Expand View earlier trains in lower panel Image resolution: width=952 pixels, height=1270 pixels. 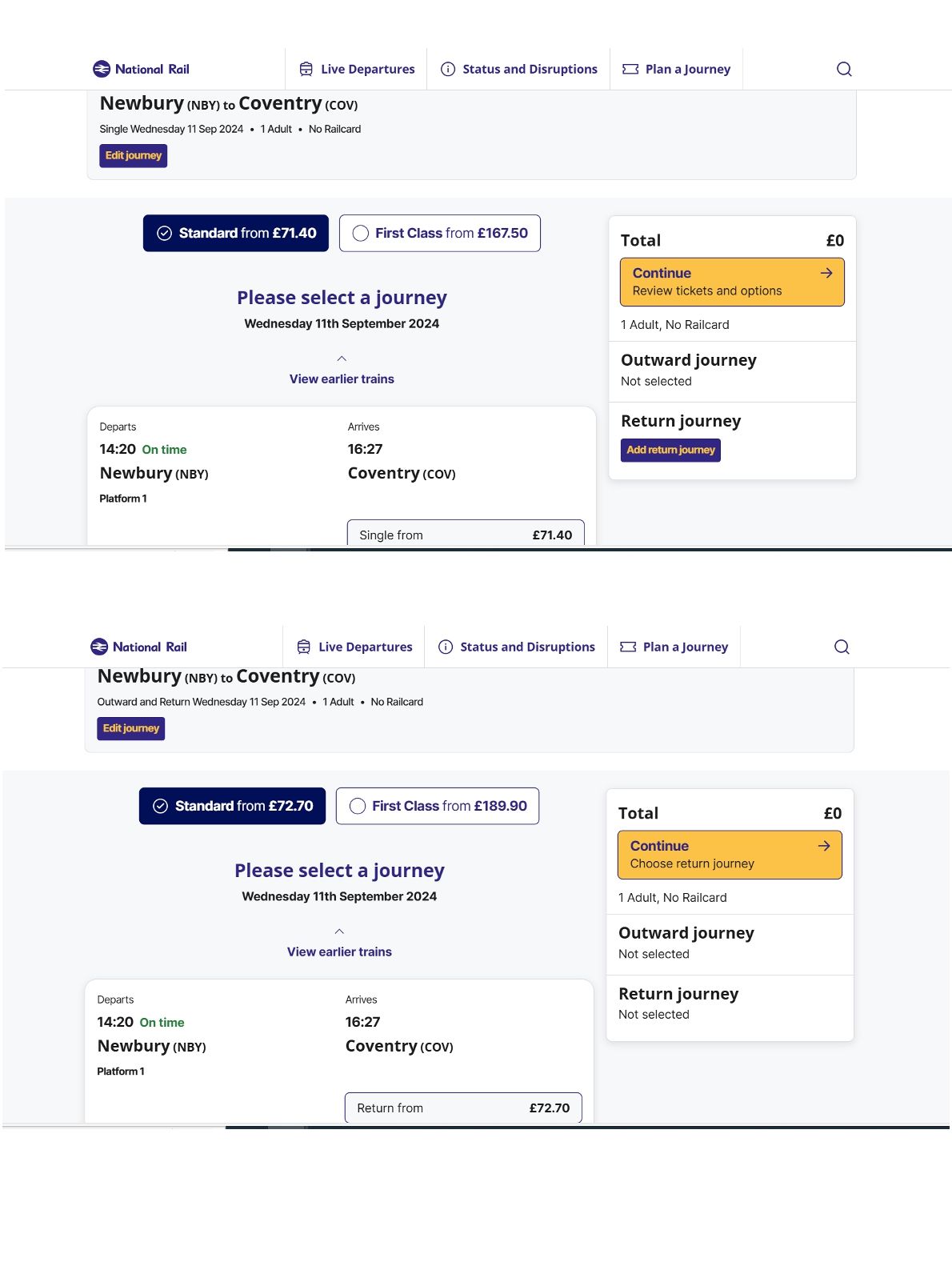[339, 951]
